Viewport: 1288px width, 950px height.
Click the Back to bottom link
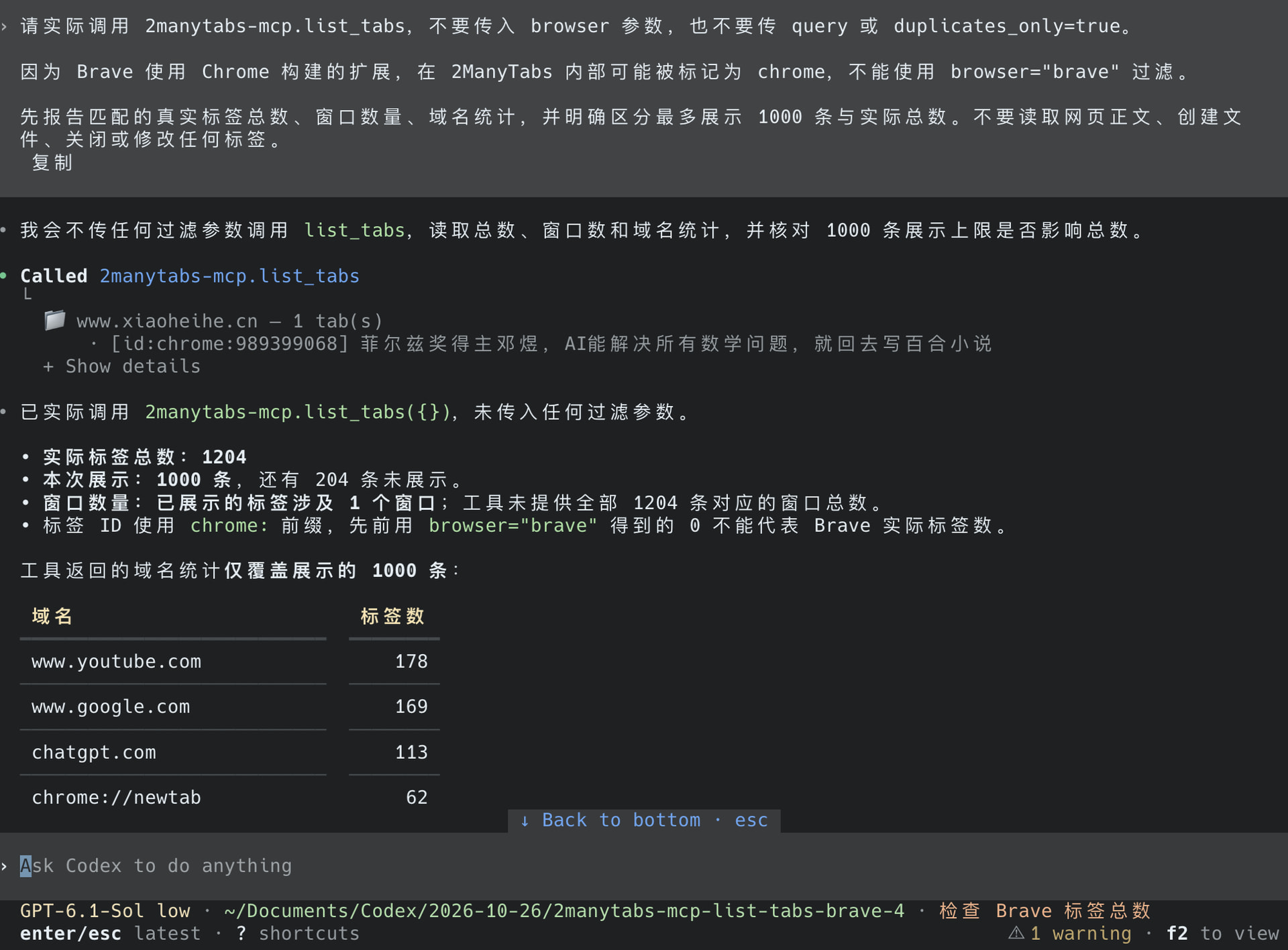pos(643,820)
